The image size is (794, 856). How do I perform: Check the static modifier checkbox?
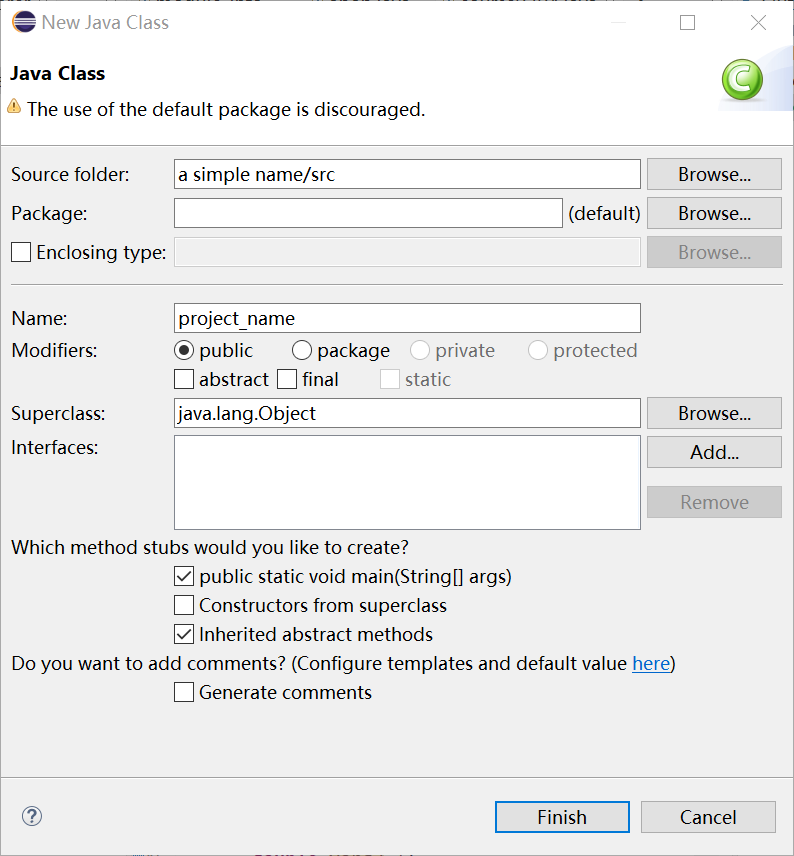[x=389, y=379]
